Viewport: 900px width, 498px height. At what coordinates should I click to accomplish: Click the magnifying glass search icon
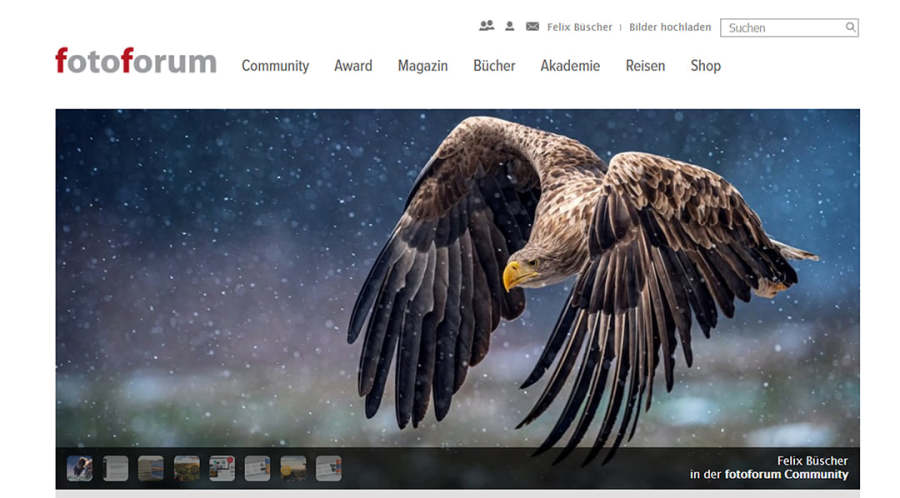pos(850,28)
